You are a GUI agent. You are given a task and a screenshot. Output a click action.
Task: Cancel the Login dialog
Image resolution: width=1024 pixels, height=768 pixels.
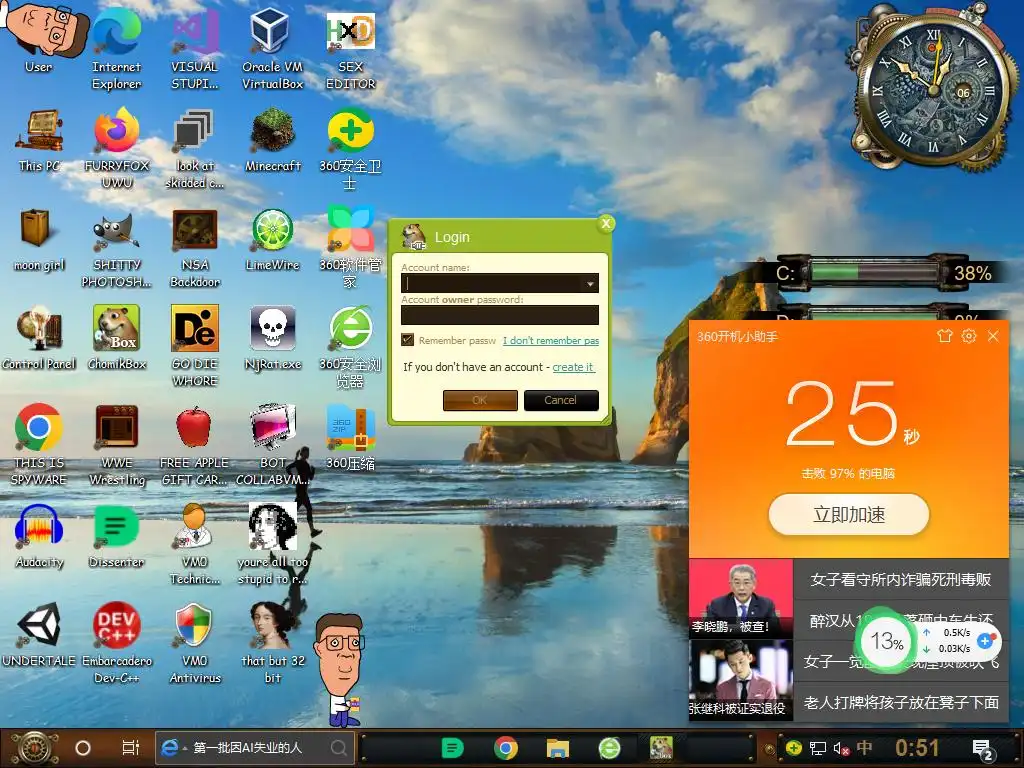tap(561, 400)
